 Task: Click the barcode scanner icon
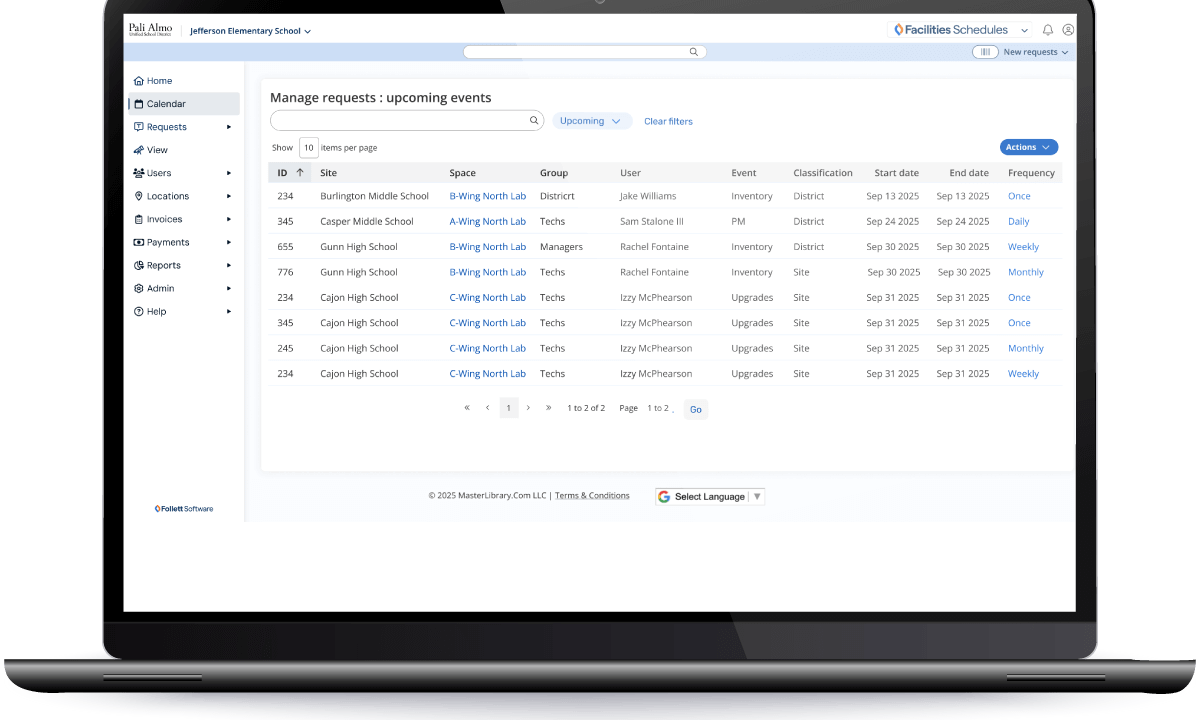pyautogui.click(x=986, y=52)
